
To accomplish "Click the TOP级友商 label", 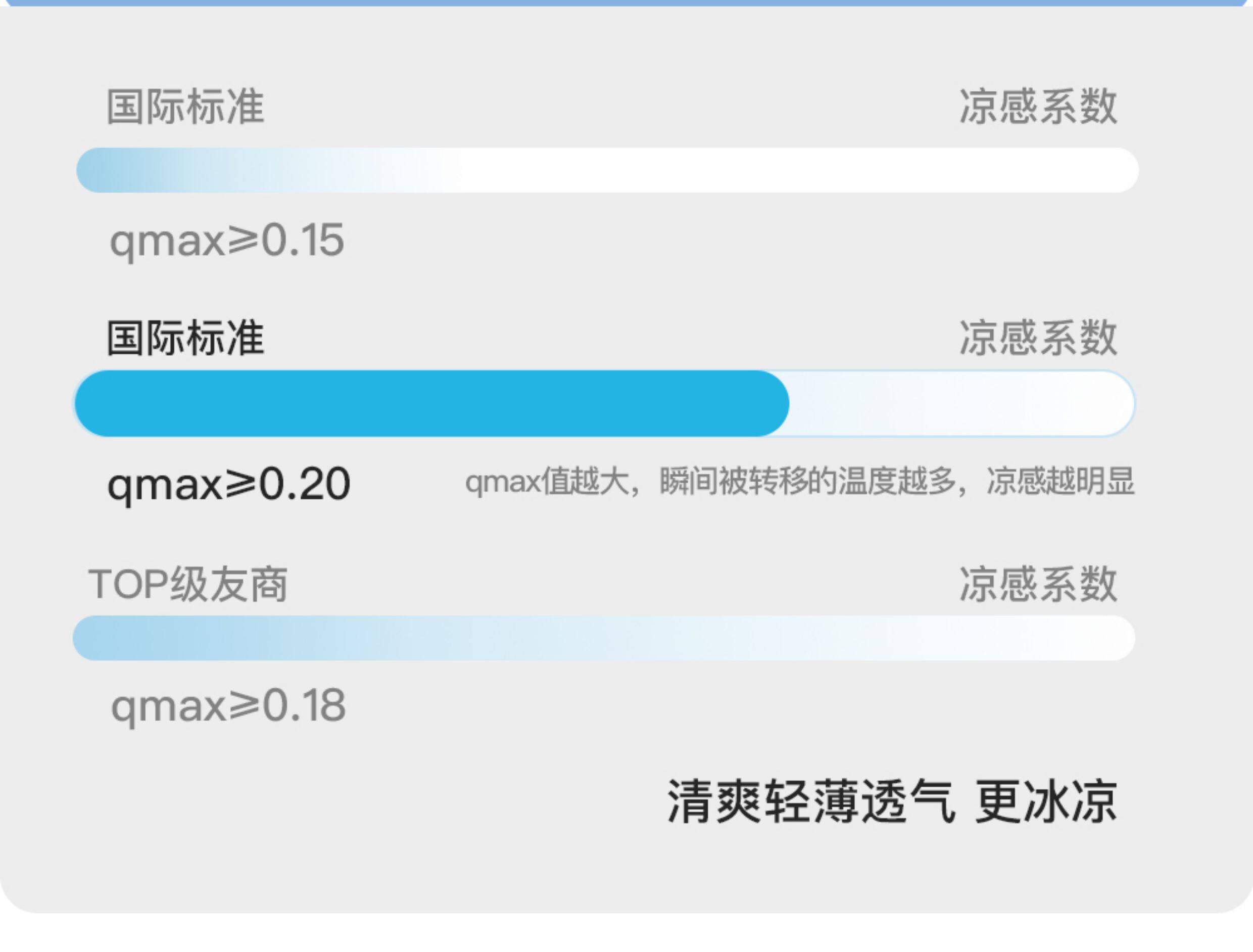I will [x=188, y=584].
